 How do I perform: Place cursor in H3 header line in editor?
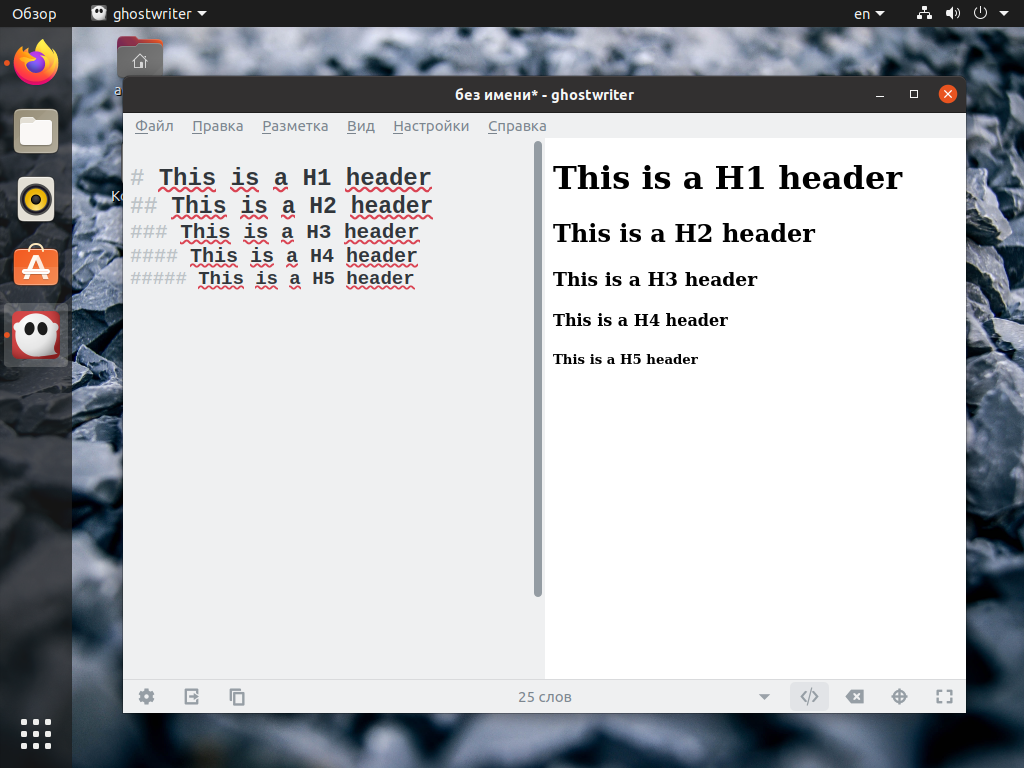pyautogui.click(x=274, y=232)
